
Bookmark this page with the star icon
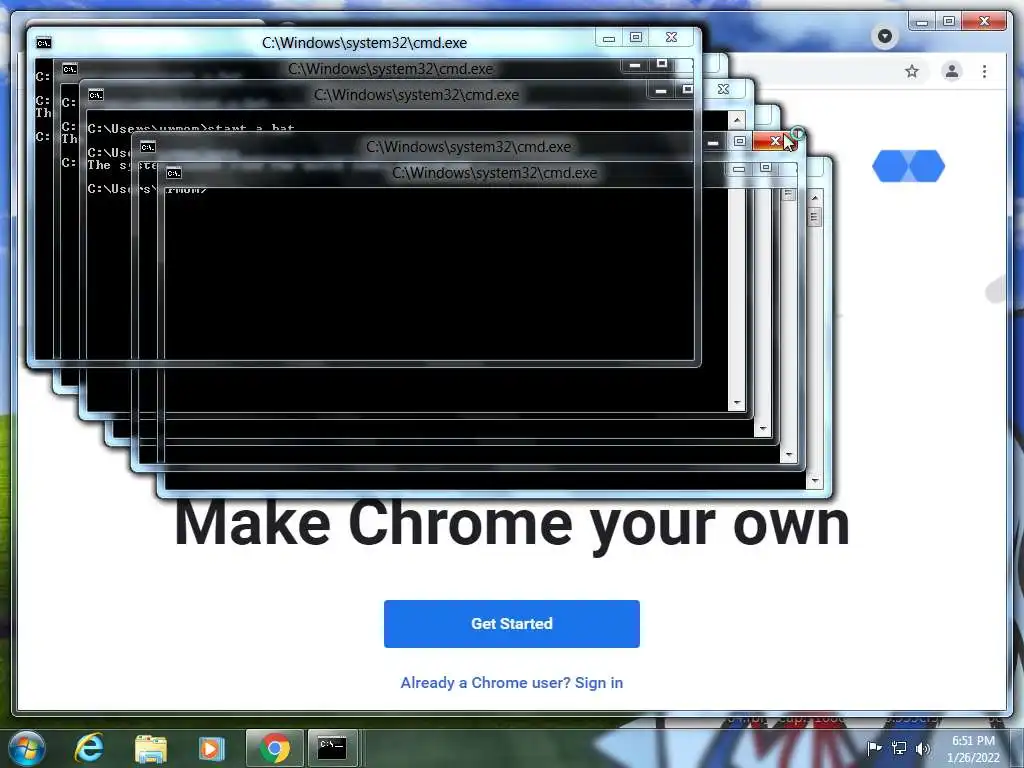(912, 71)
